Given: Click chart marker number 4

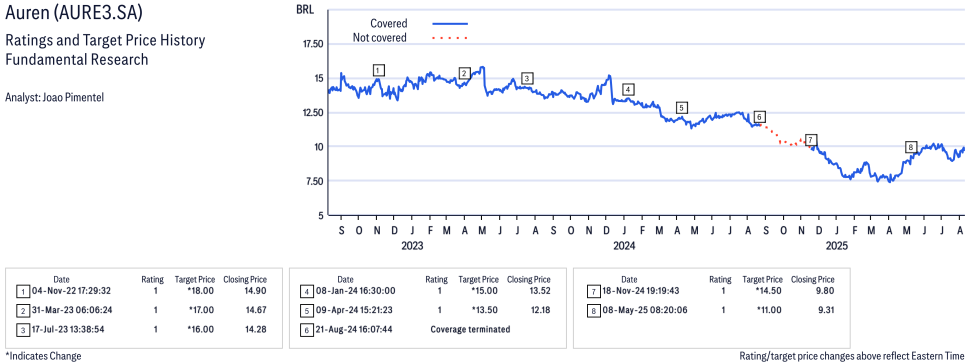Looking at the screenshot, I should 628,90.
